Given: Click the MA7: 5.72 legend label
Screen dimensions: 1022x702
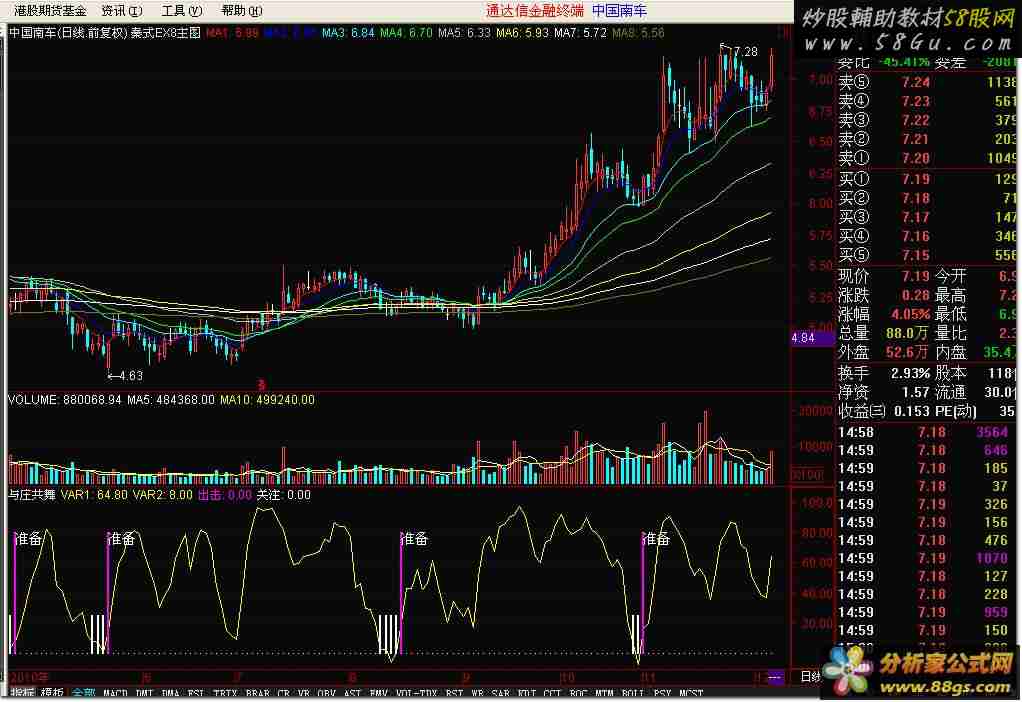Looking at the screenshot, I should [x=580, y=33].
